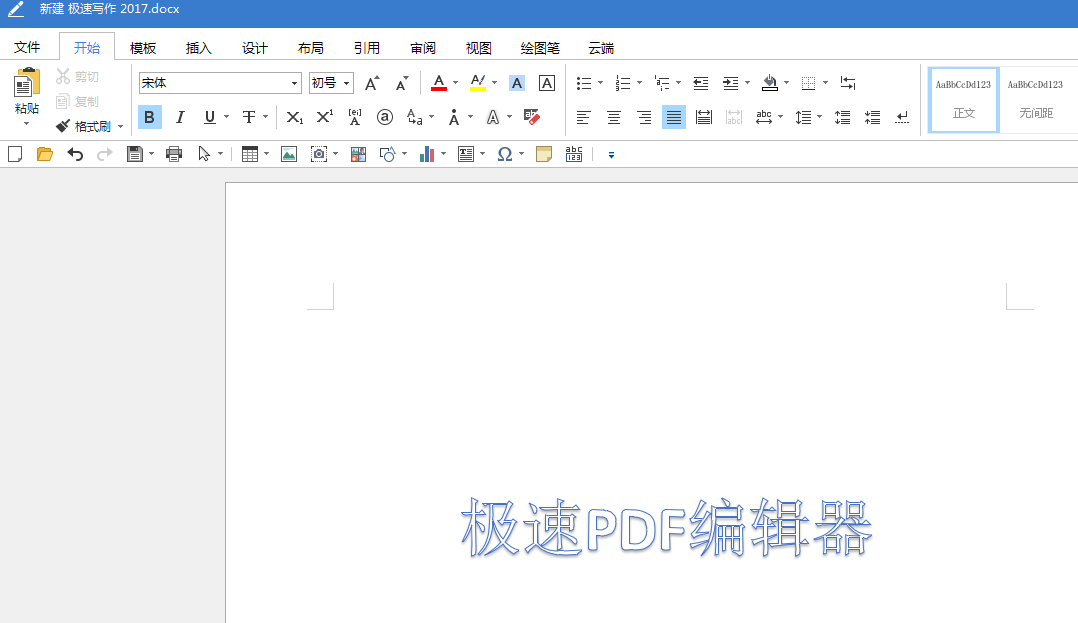The width and height of the screenshot is (1078, 623).
Task: Apply superscript formatting (X¹)
Action: [324, 118]
